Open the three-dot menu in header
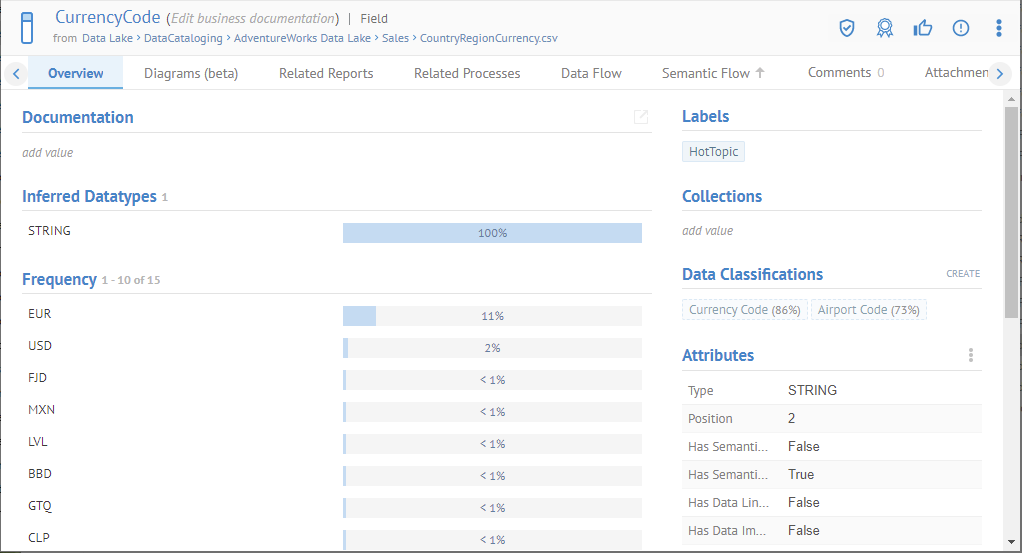The height and width of the screenshot is (553, 1022). pyautogui.click(x=999, y=28)
